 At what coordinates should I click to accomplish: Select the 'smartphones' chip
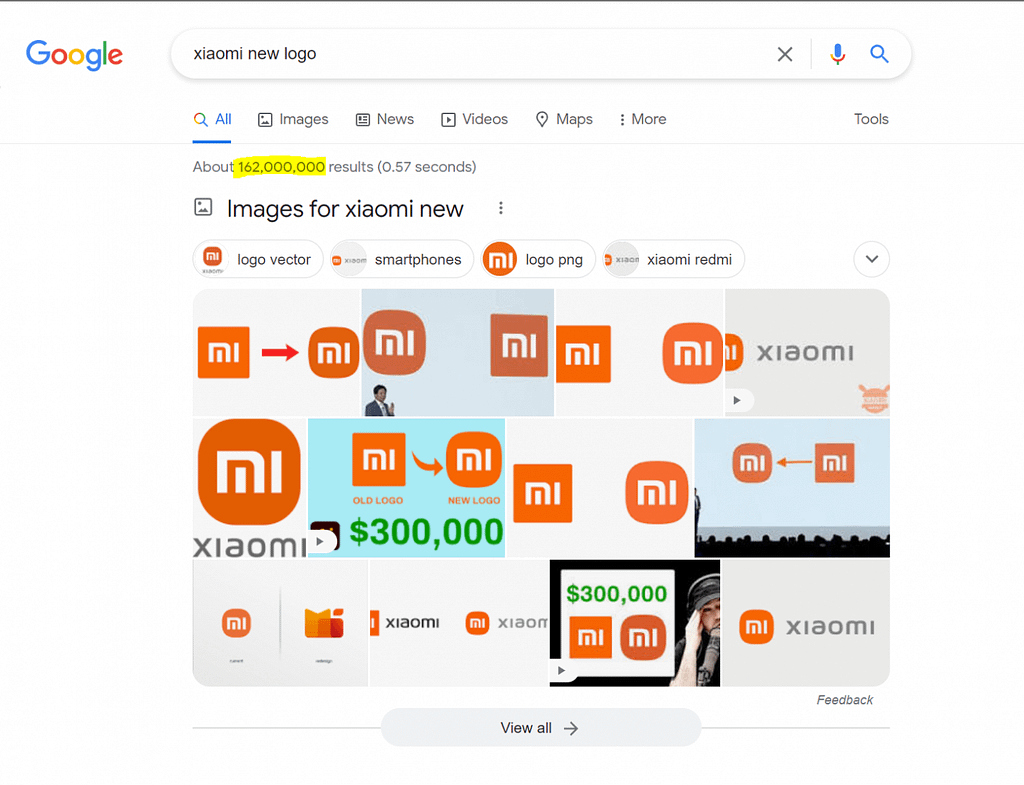pyautogui.click(x=402, y=259)
